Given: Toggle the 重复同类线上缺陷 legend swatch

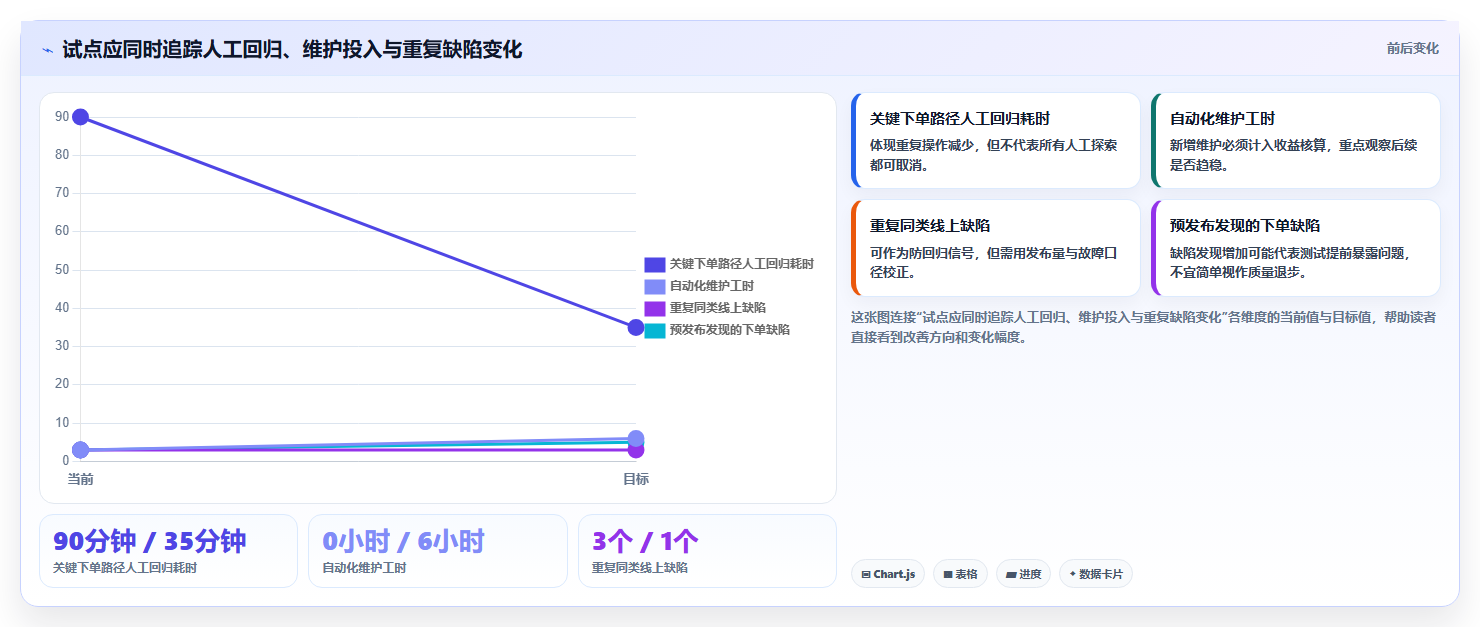Looking at the screenshot, I should 654,308.
